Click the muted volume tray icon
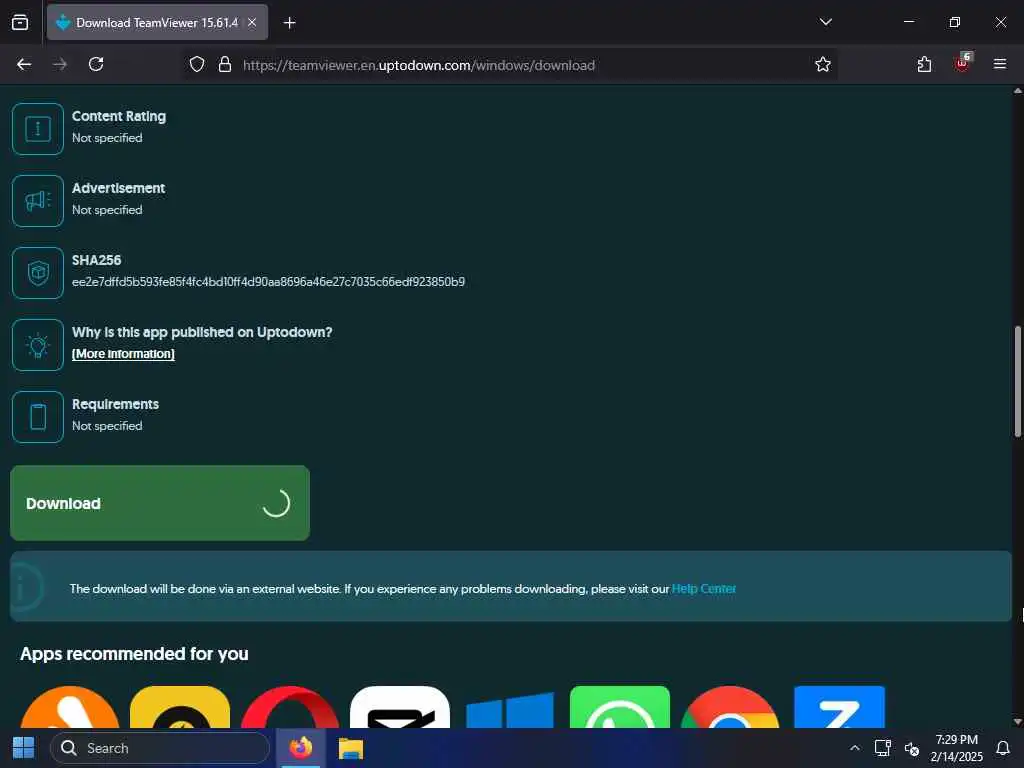Screen dimensions: 1024x768 click(912, 748)
